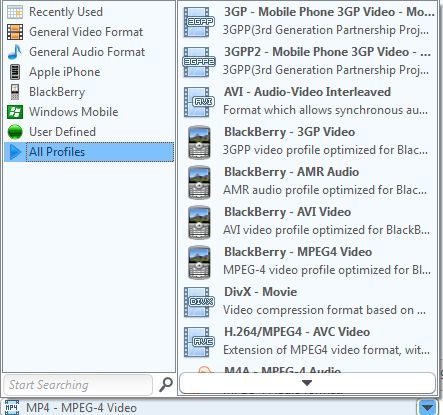This screenshot has width=443, height=415.
Task: Click the MP4 - MPEG-4 Video profile box
Action: (210, 407)
